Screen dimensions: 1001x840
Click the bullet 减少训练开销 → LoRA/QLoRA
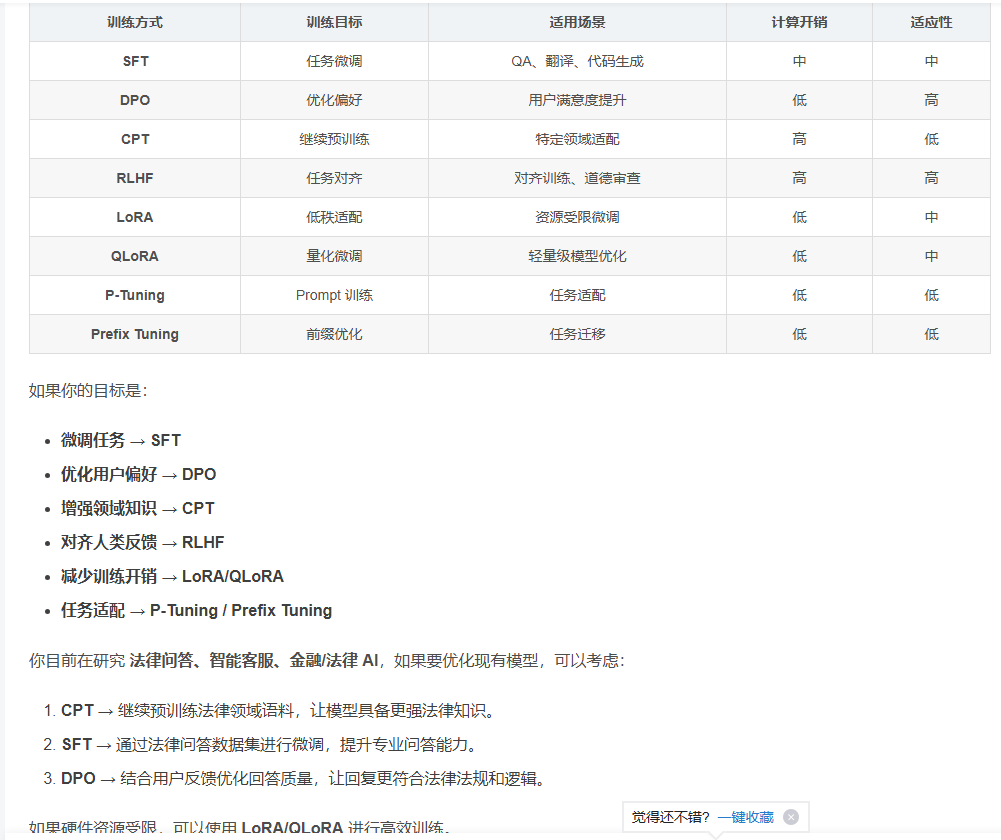click(172, 576)
